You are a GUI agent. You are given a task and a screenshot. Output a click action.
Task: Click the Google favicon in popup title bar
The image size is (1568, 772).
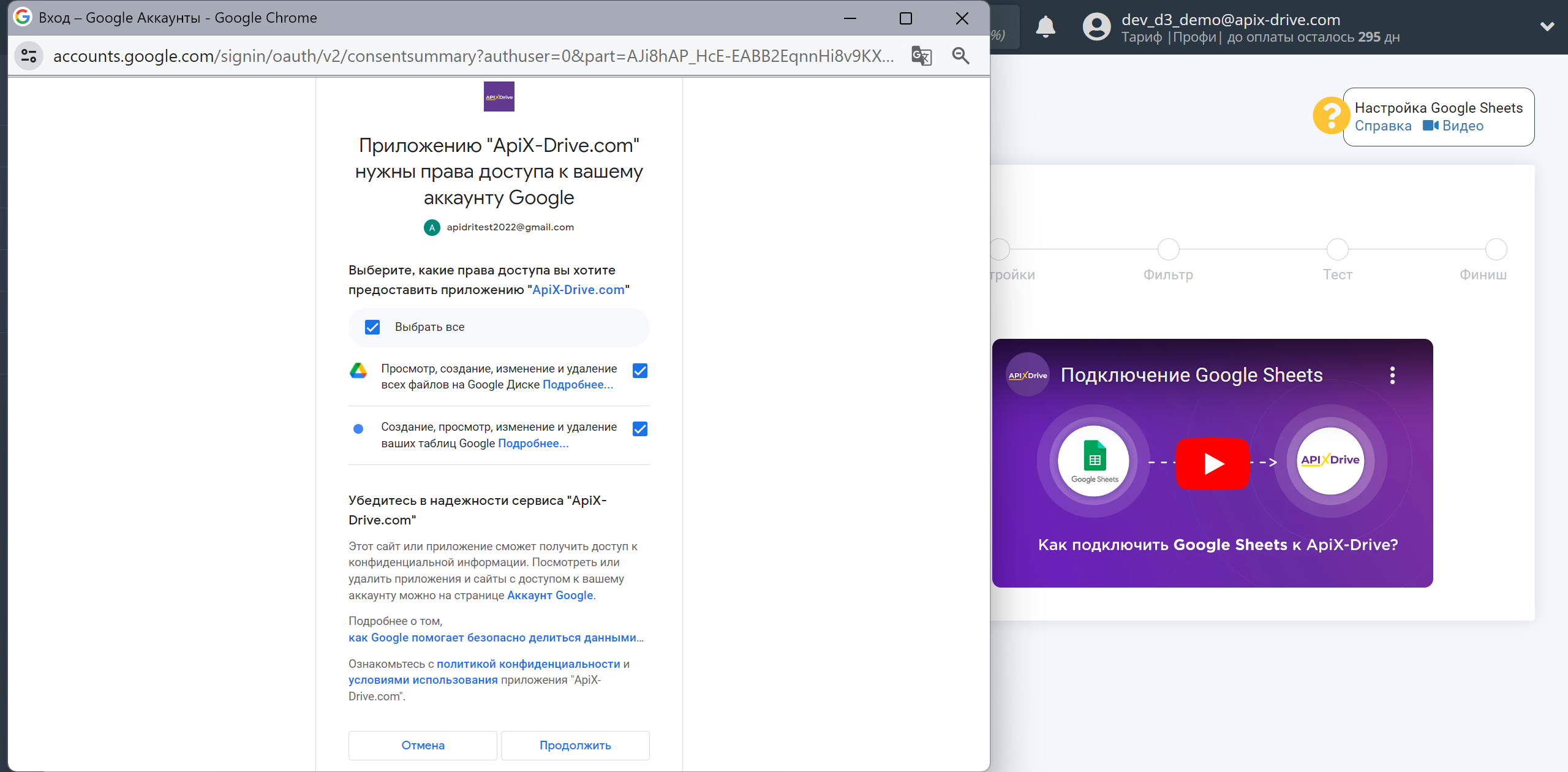click(23, 17)
